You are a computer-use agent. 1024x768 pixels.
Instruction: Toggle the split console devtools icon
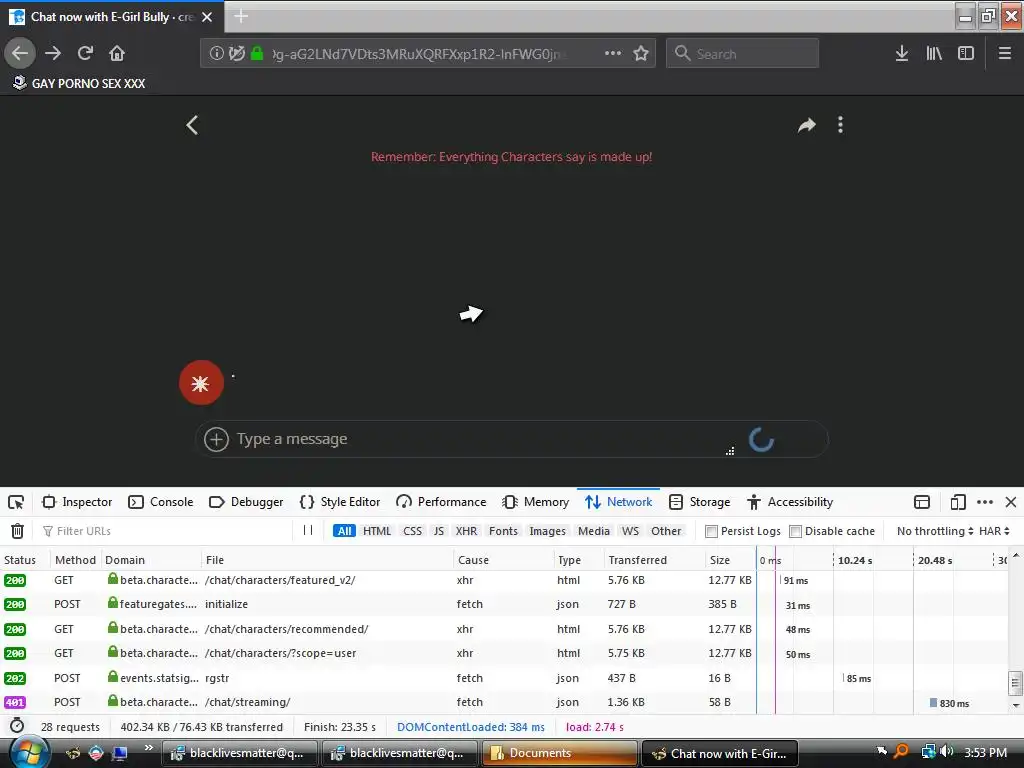922,502
